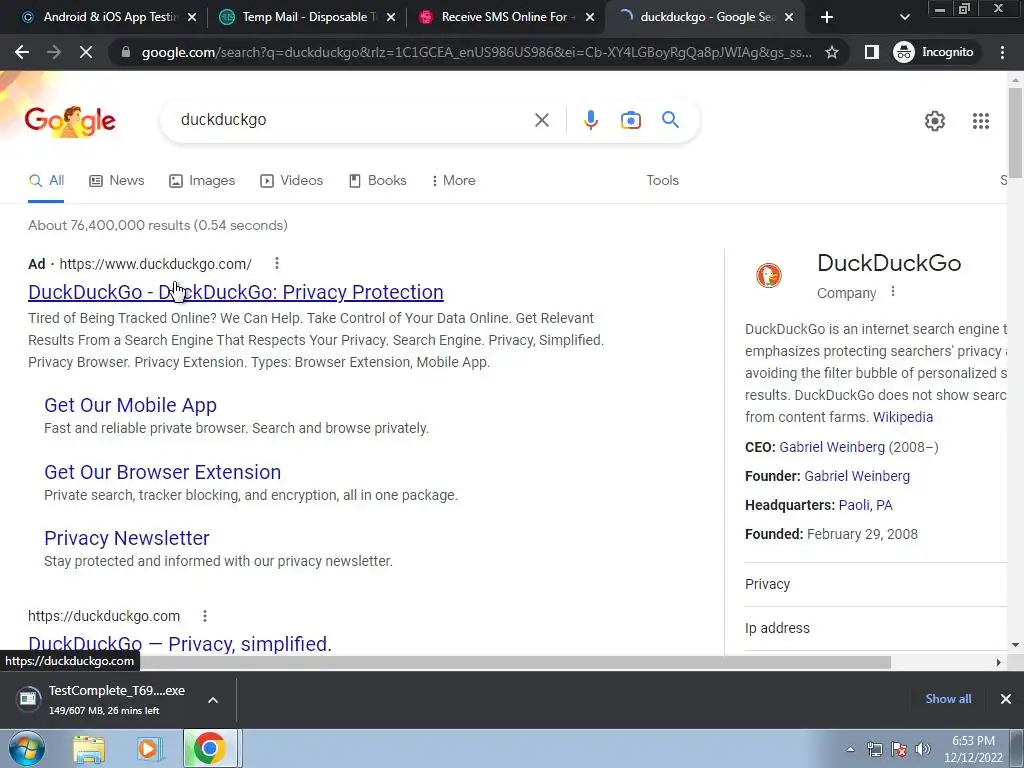Open the Chrome side panel icon
This screenshot has height=768, width=1024.
871,52
